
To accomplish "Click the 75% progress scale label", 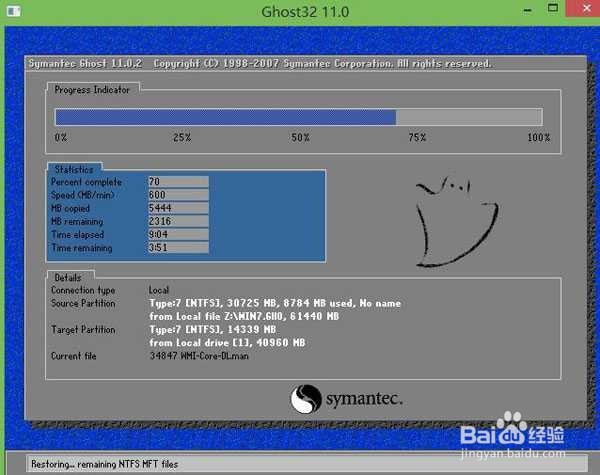I will click(x=417, y=137).
